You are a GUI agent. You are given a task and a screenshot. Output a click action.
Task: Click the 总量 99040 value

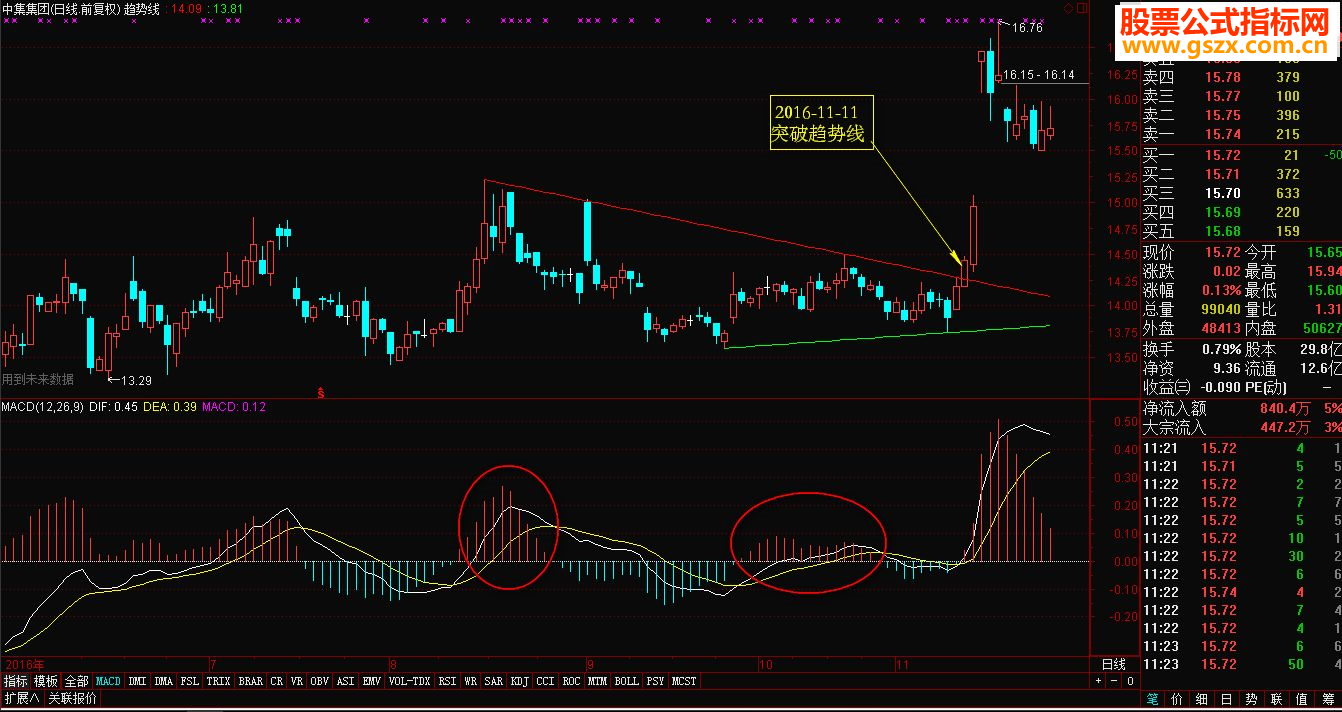(1219, 310)
